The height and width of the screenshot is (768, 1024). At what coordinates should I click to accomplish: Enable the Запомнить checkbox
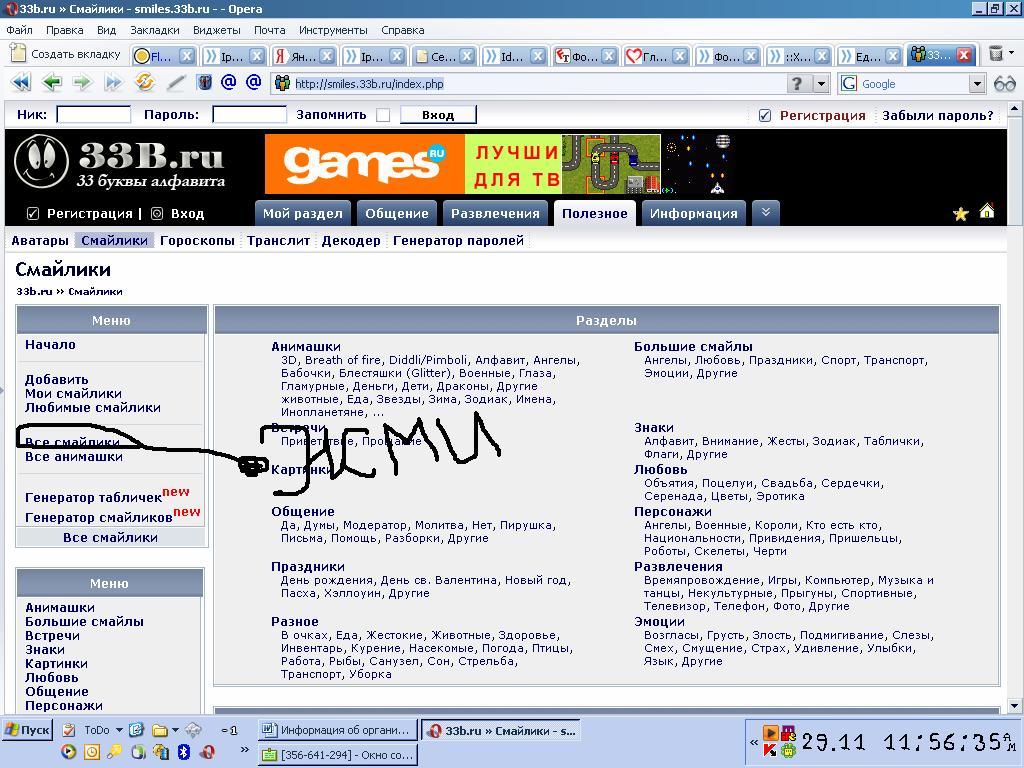click(383, 115)
